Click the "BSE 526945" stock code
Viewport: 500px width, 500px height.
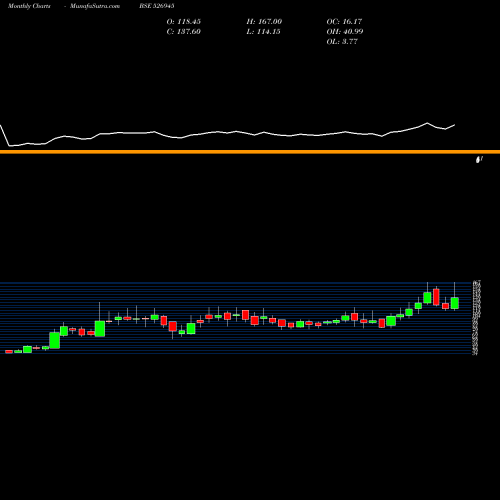pos(157,6)
